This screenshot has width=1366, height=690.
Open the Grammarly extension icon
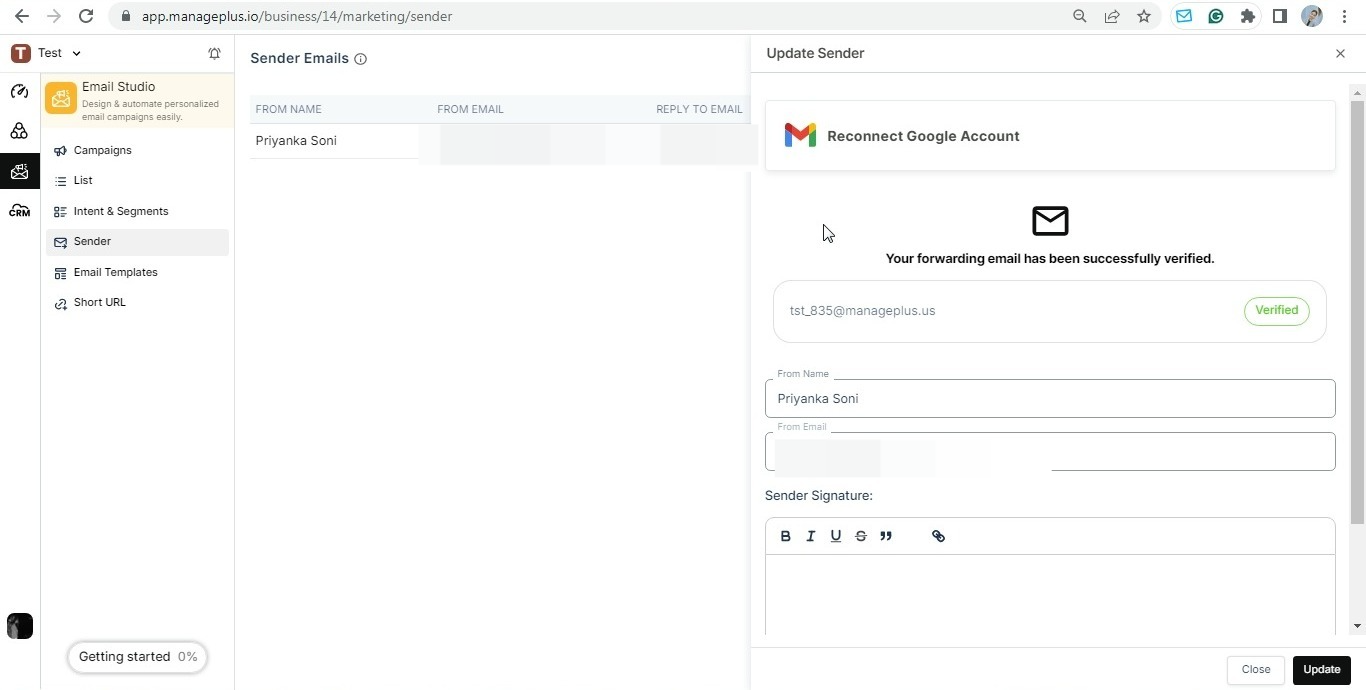pos(1216,16)
